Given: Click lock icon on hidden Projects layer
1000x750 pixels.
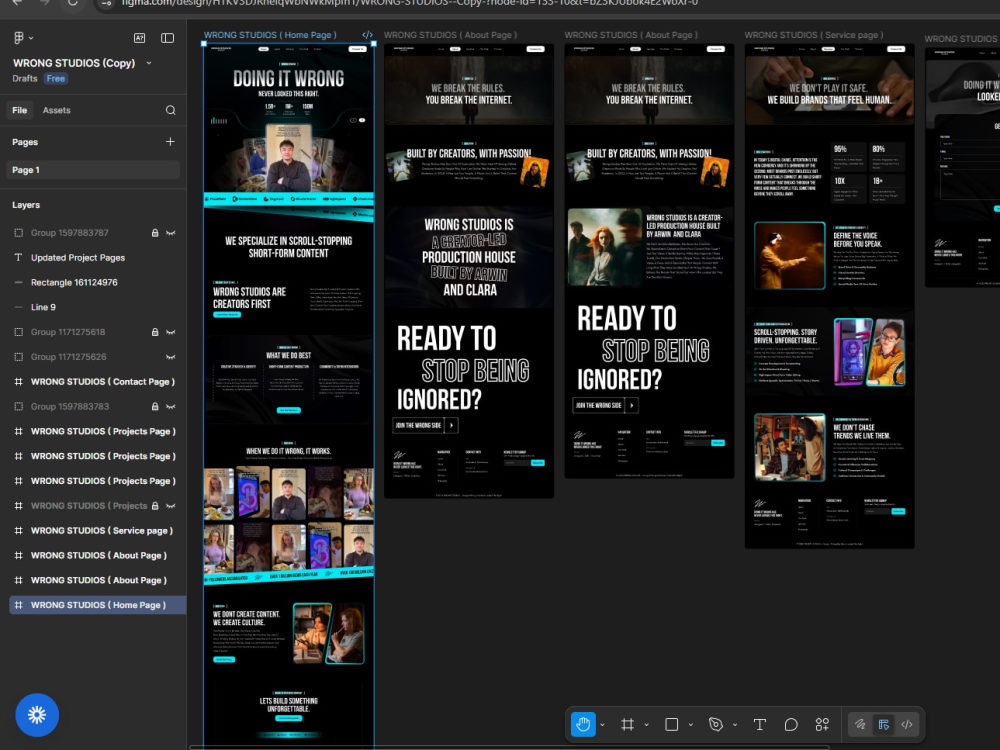Looking at the screenshot, I should (154, 506).
